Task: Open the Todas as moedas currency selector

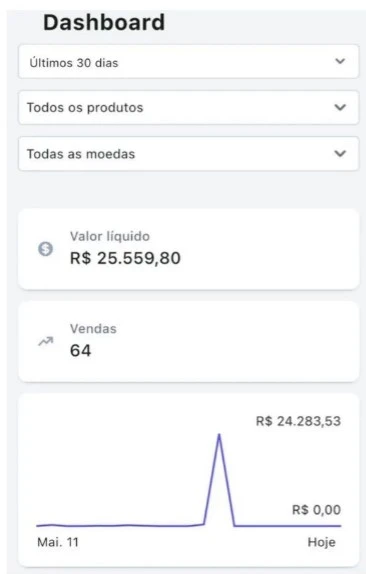Action: point(188,154)
